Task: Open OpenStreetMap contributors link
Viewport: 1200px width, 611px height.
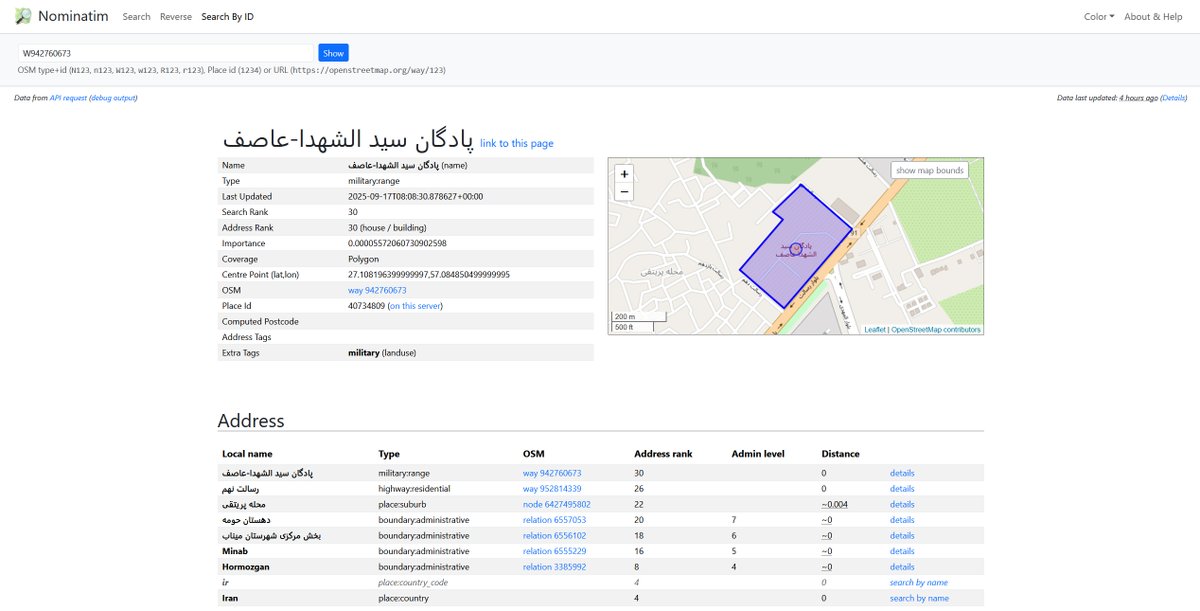Action: point(936,330)
